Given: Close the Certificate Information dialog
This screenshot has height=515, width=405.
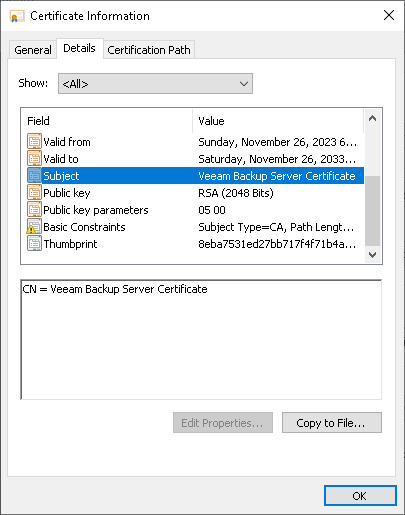Looking at the screenshot, I should pos(389,15).
